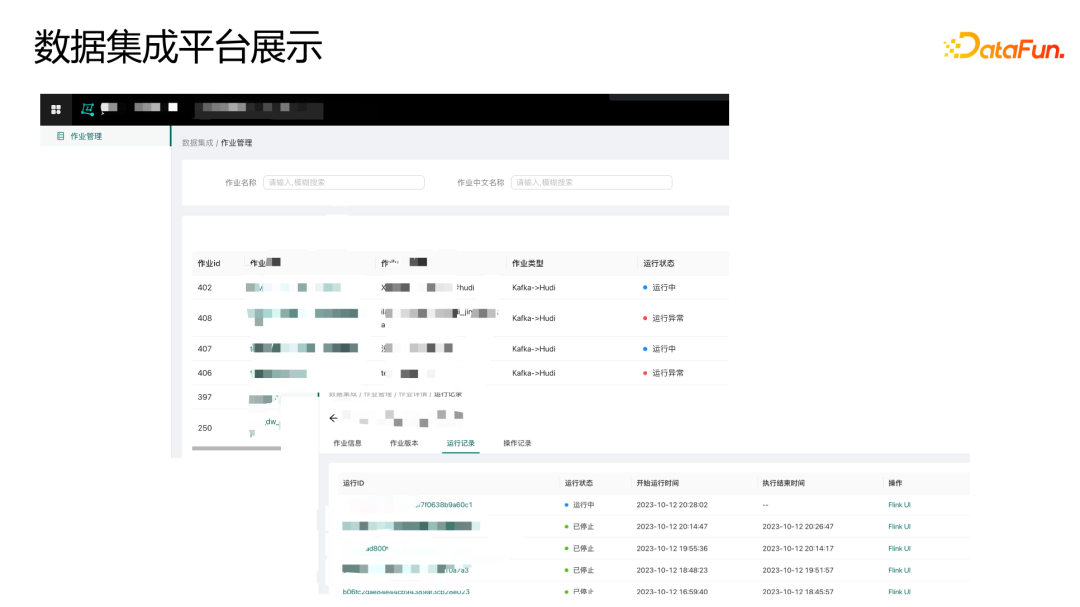Click start time 2023-10-12 20:28:02
The height and width of the screenshot is (607, 1080).
672,505
